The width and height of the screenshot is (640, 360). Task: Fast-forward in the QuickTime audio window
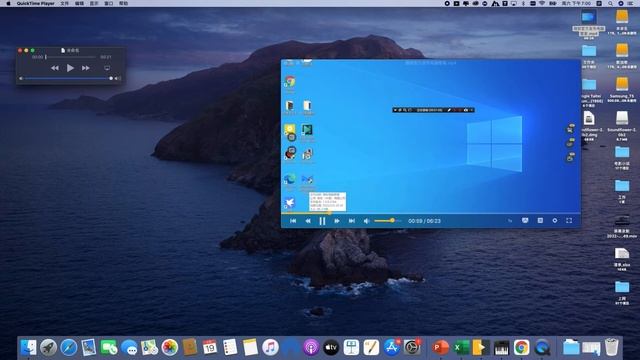[86, 68]
